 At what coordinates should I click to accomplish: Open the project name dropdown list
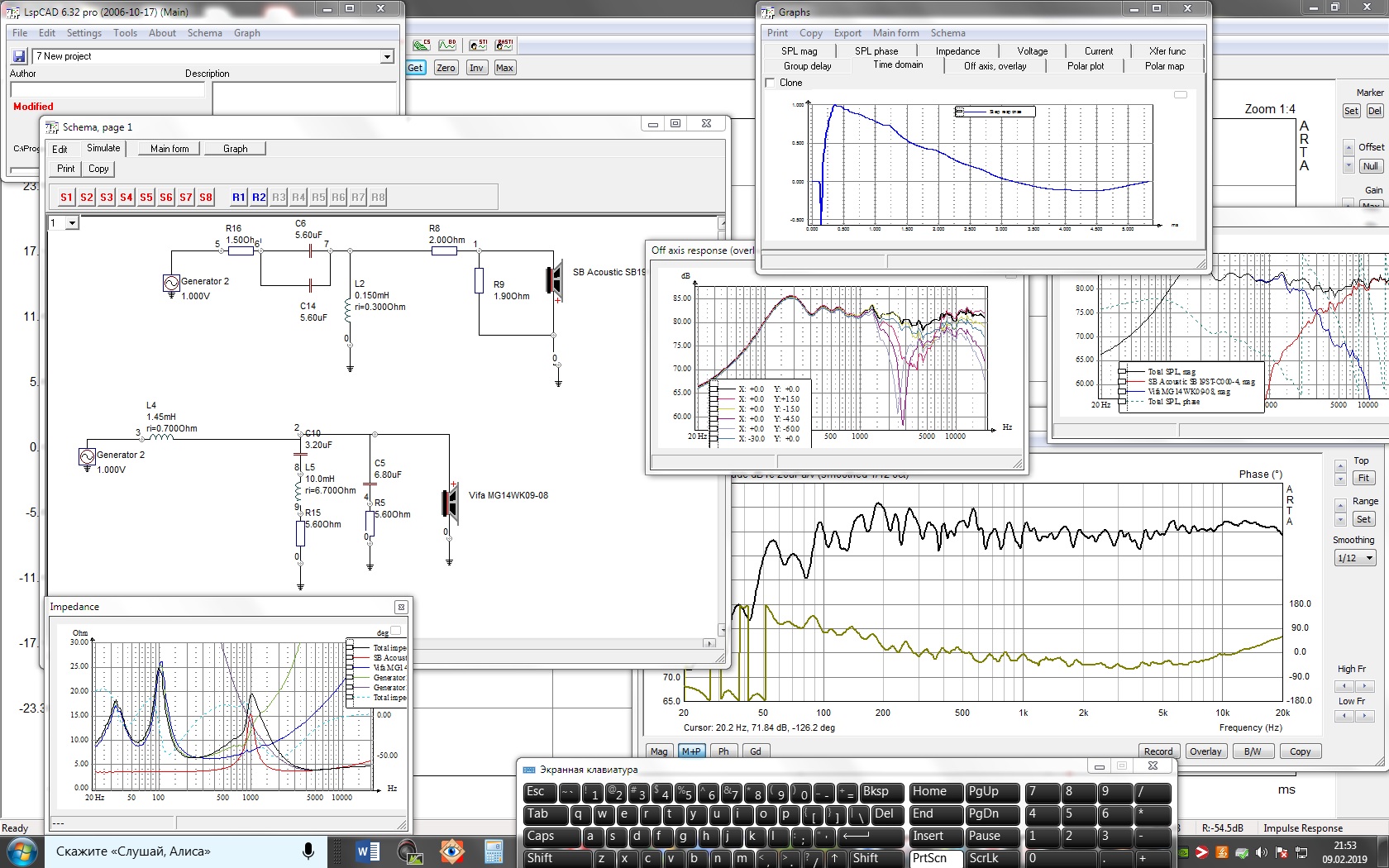tap(386, 56)
